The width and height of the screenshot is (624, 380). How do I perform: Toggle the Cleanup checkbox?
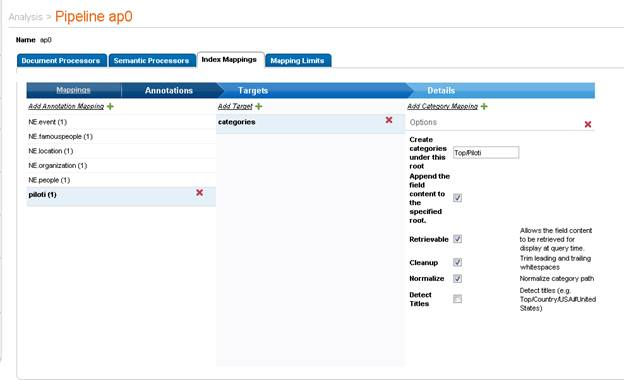click(457, 262)
